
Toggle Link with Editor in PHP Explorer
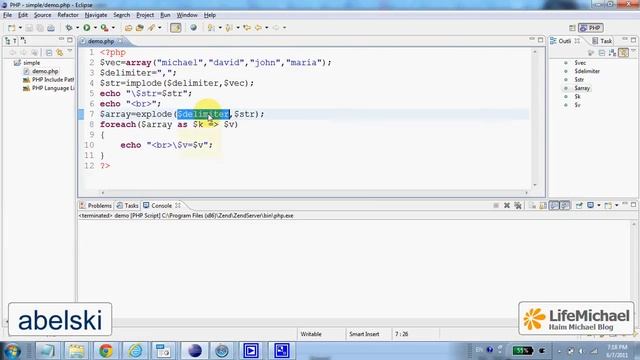pos(60,53)
